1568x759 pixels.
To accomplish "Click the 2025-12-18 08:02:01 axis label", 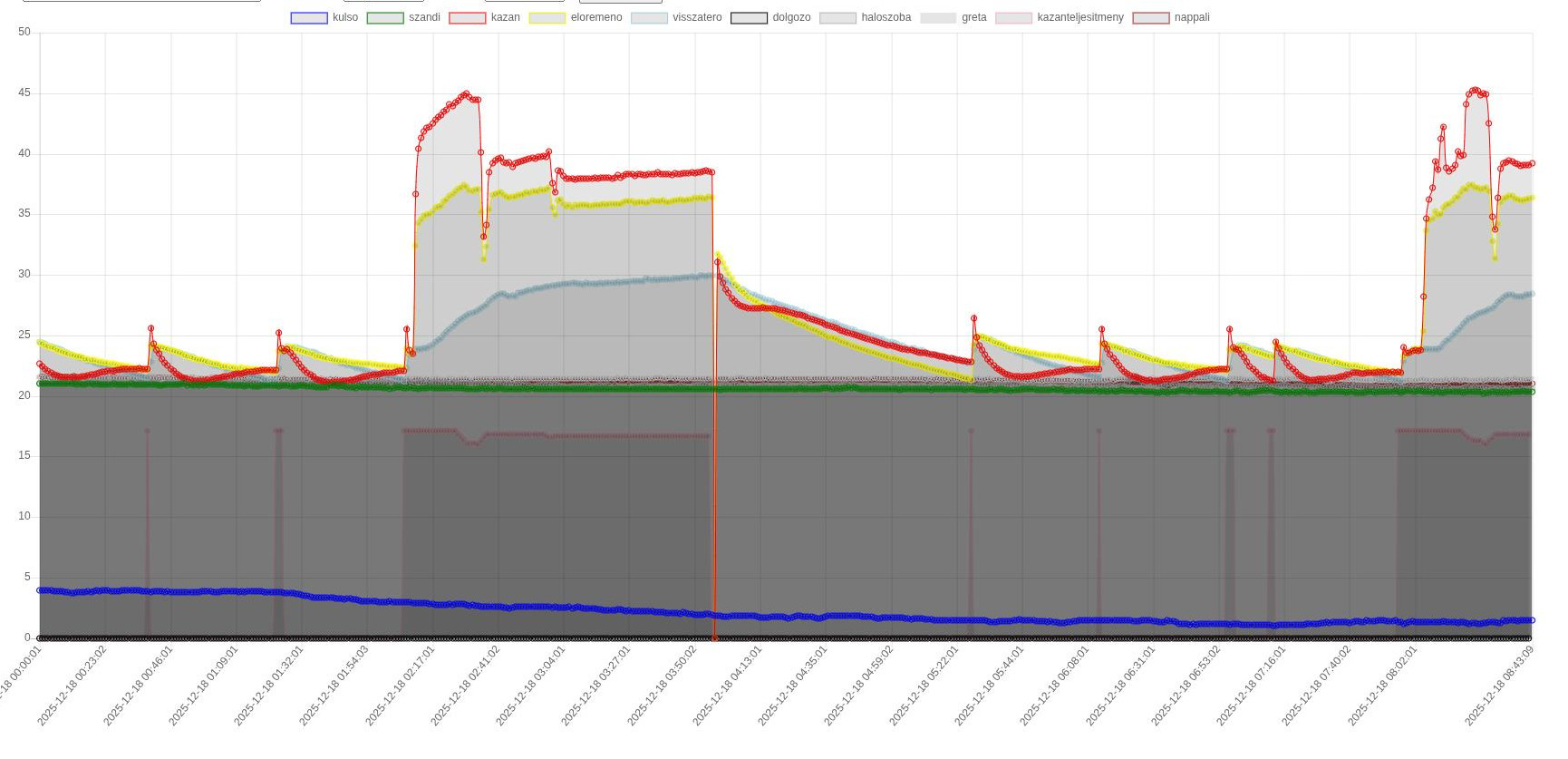I will (1383, 685).
